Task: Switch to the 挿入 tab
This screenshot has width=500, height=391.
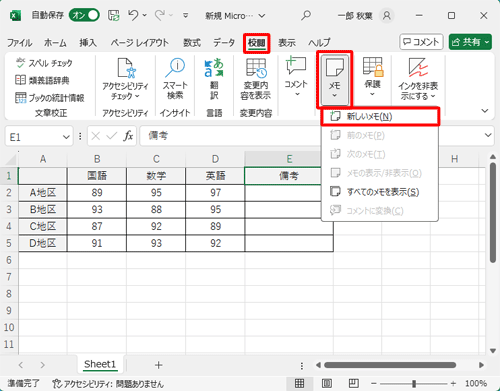Action: coord(88,43)
